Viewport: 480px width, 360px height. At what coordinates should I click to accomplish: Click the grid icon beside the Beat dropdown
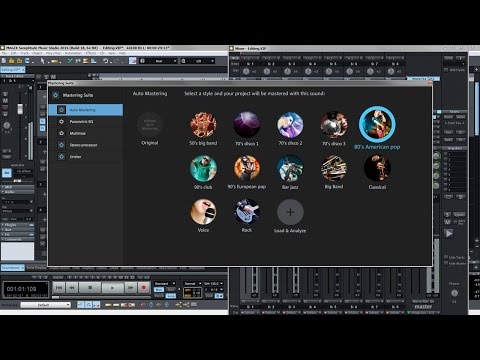pos(142,61)
